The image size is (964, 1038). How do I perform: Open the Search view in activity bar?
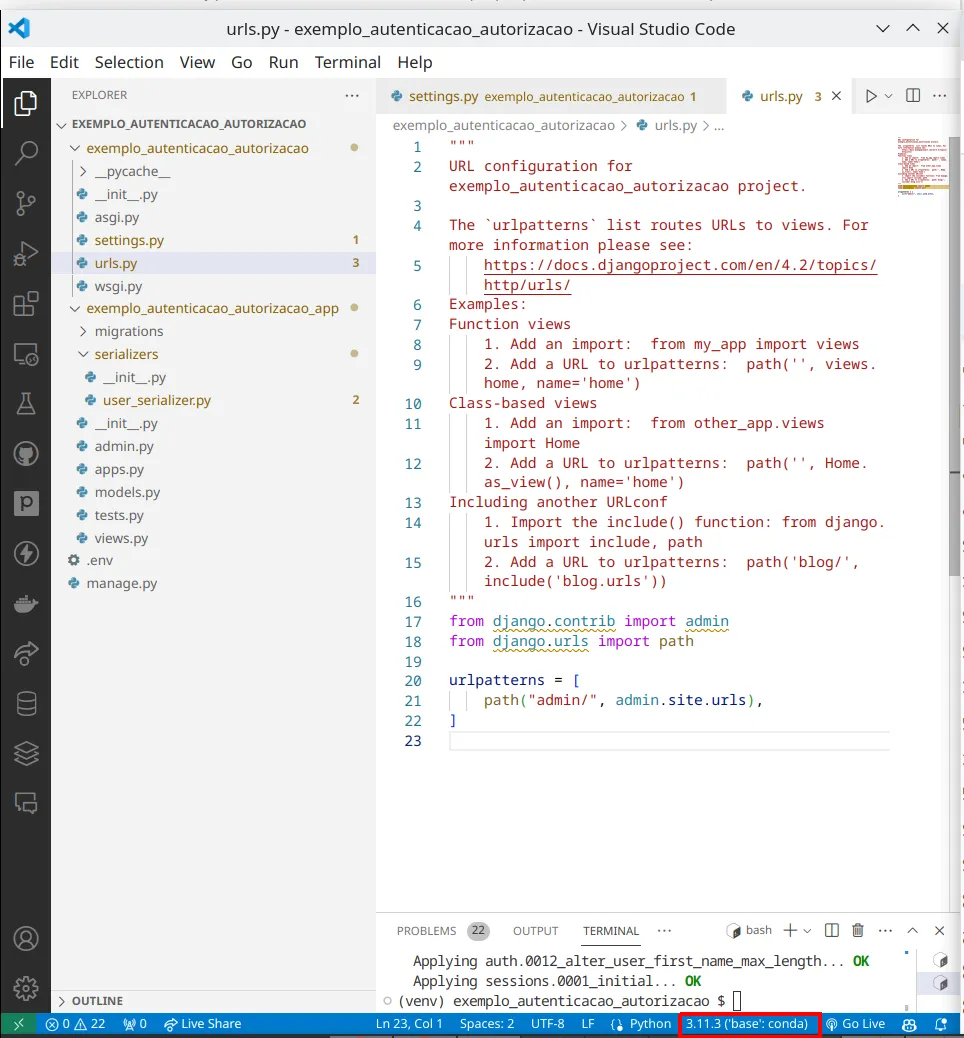coord(26,153)
